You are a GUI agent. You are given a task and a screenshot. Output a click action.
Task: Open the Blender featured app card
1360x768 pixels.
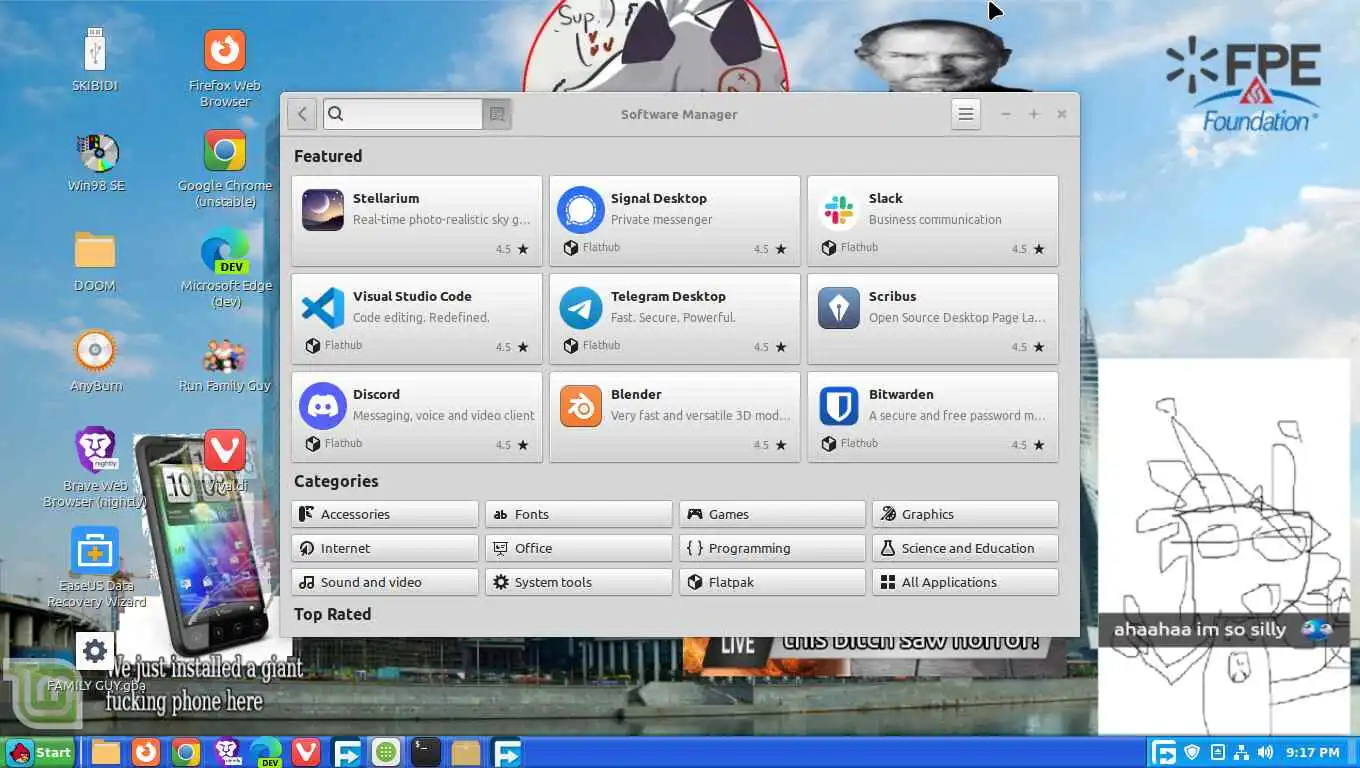(675, 417)
